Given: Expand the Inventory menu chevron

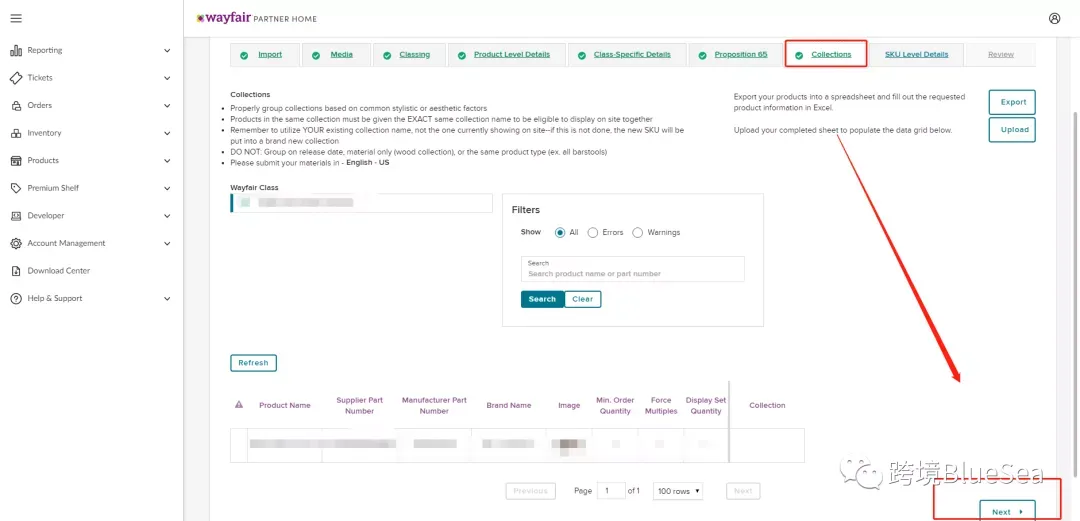Looking at the screenshot, I should coord(167,133).
